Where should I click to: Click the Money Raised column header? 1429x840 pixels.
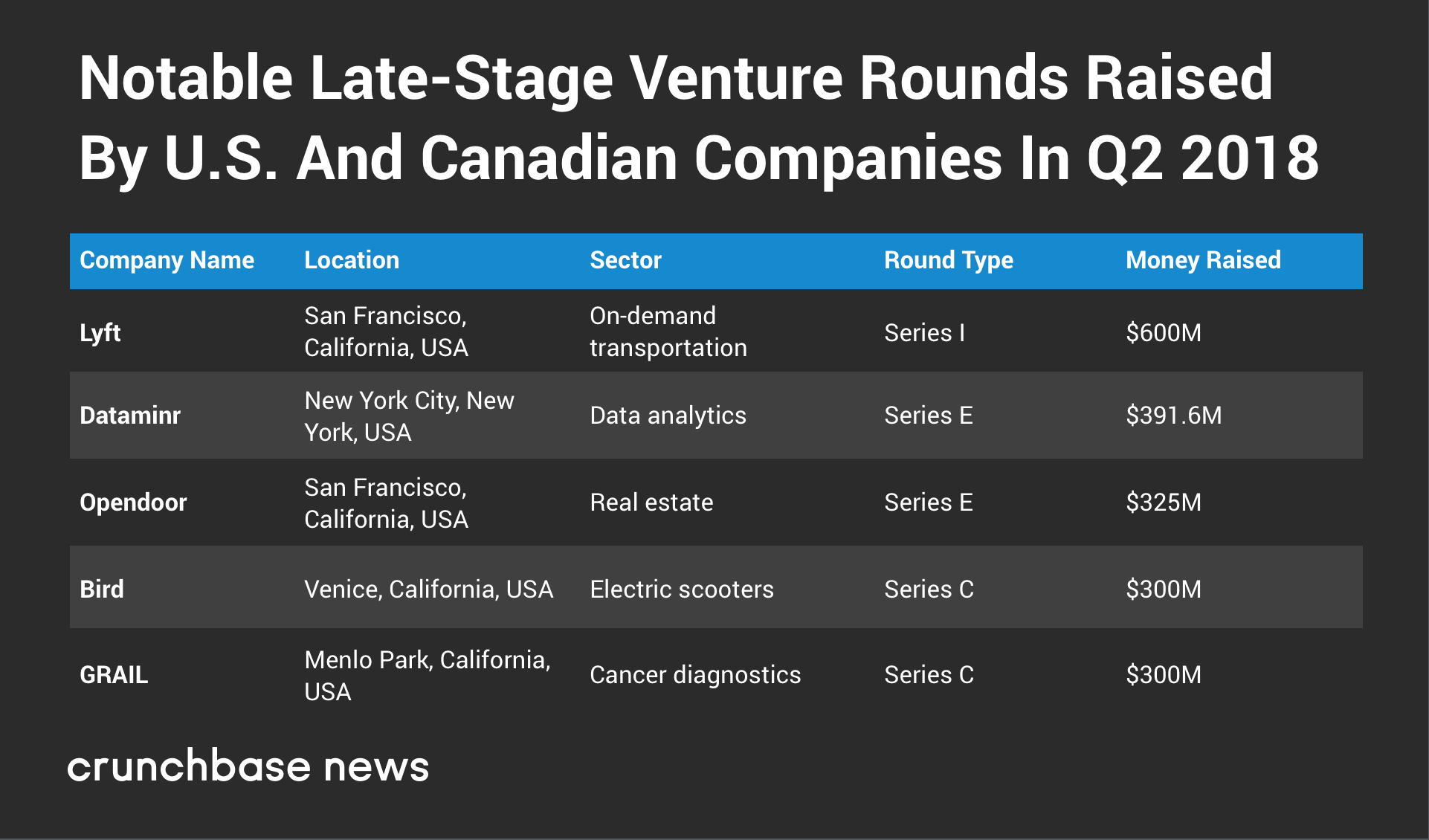click(x=1203, y=260)
